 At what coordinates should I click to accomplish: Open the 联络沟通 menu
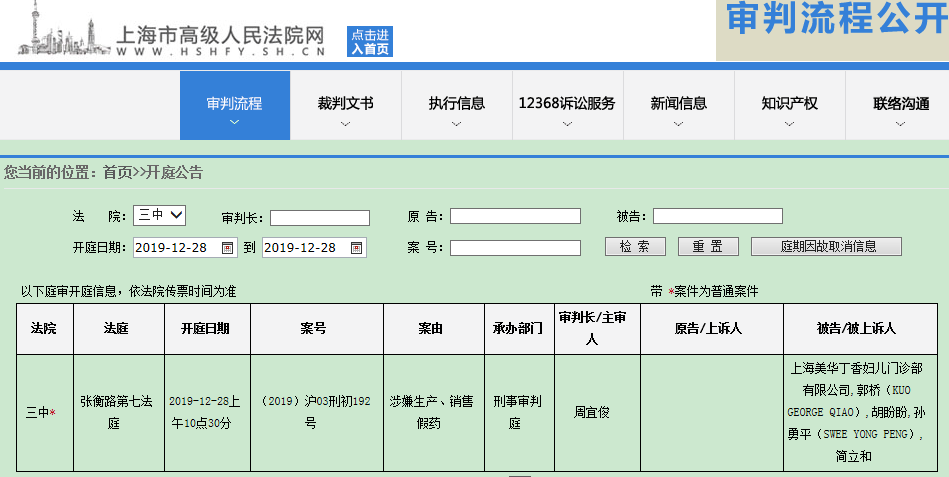coord(901,104)
